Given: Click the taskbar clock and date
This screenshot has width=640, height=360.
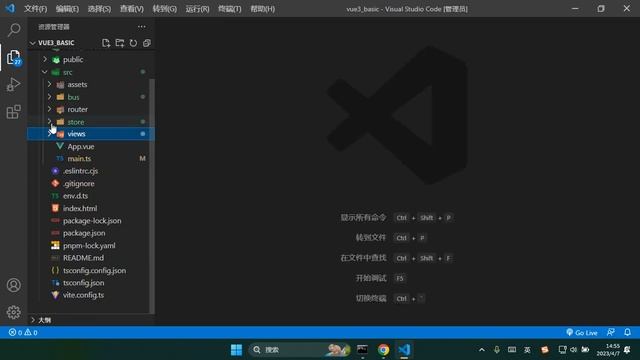Looking at the screenshot, I should [x=609, y=350].
